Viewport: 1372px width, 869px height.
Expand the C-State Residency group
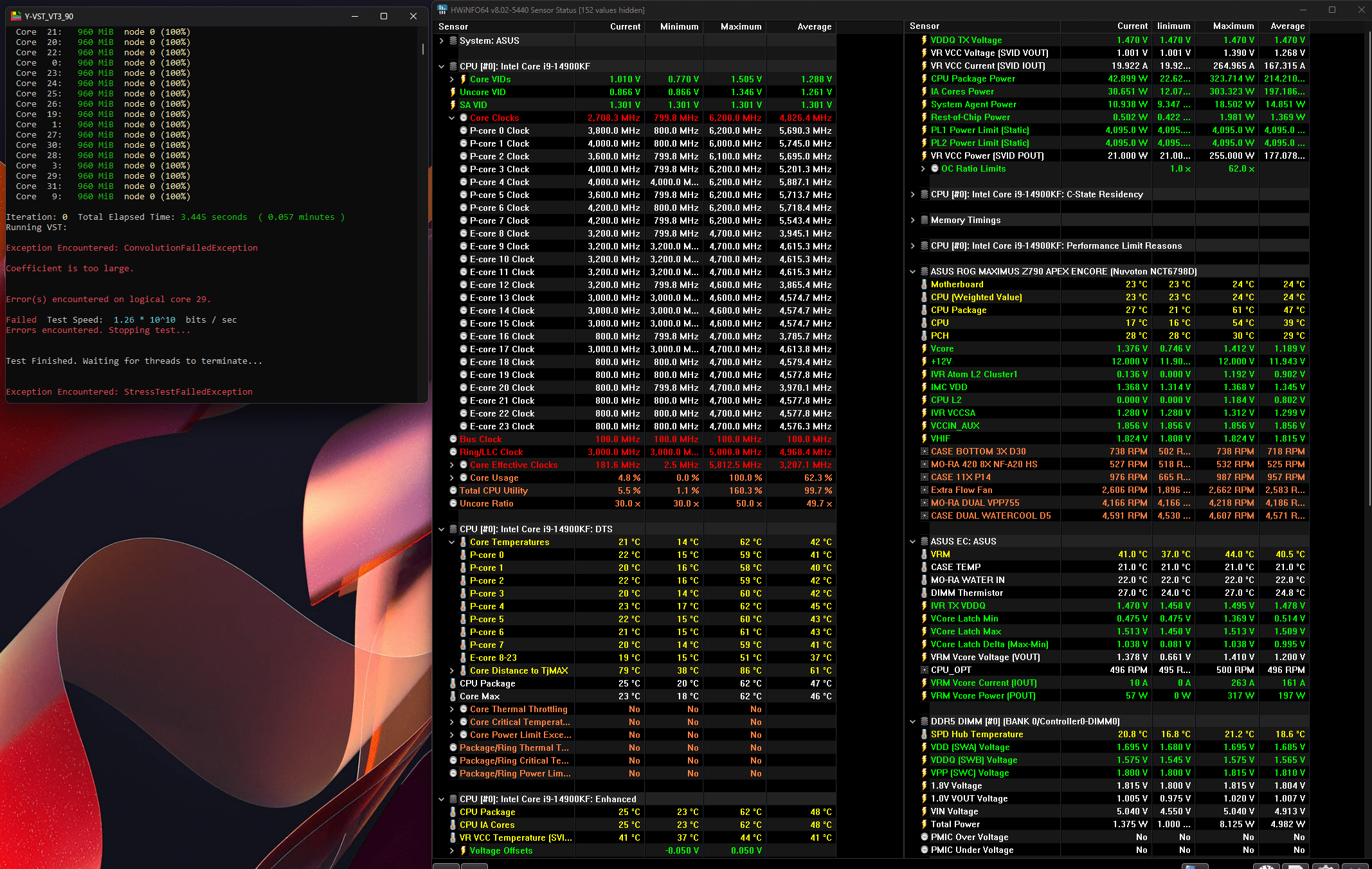912,194
